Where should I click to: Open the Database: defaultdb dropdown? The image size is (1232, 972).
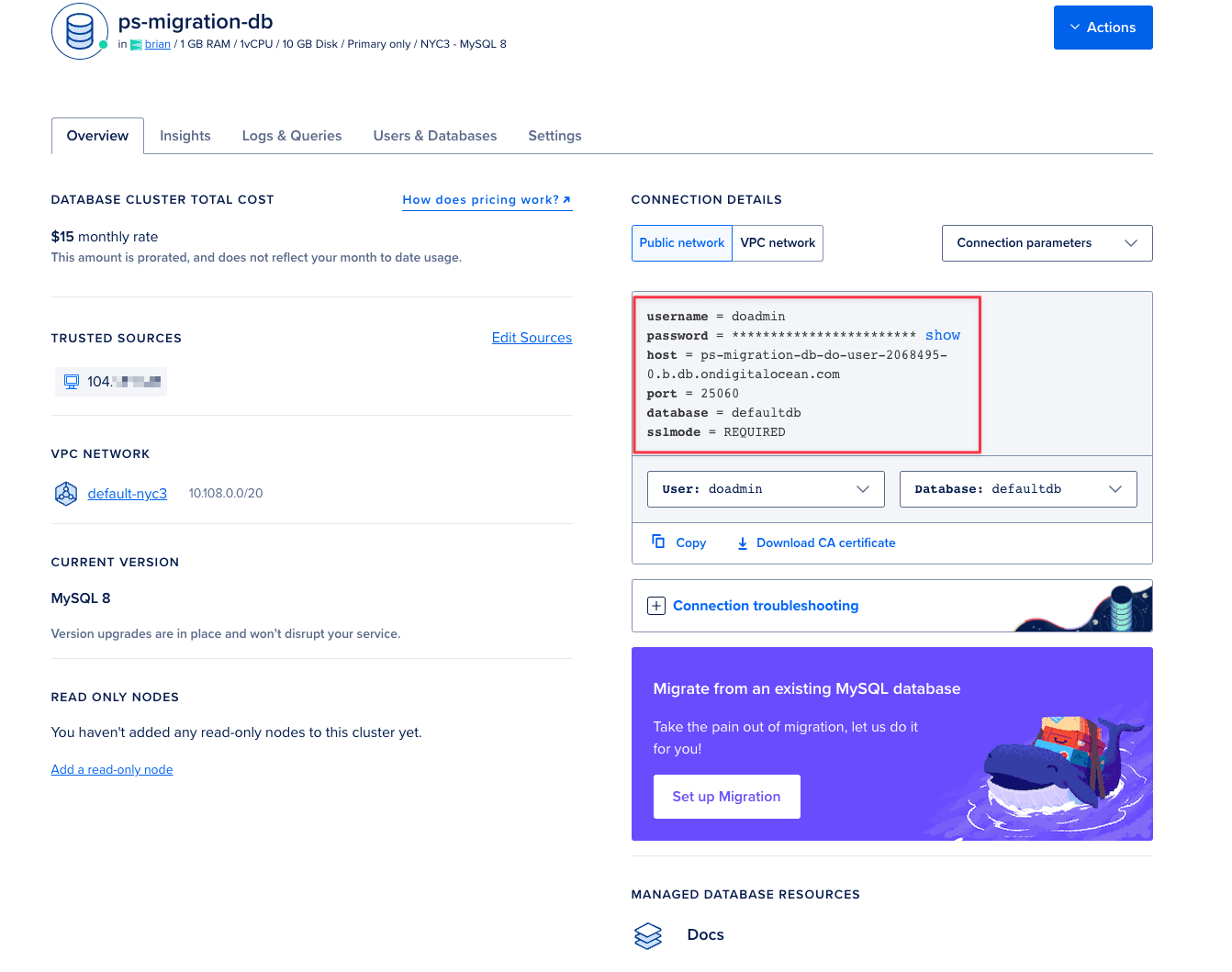pos(1017,488)
